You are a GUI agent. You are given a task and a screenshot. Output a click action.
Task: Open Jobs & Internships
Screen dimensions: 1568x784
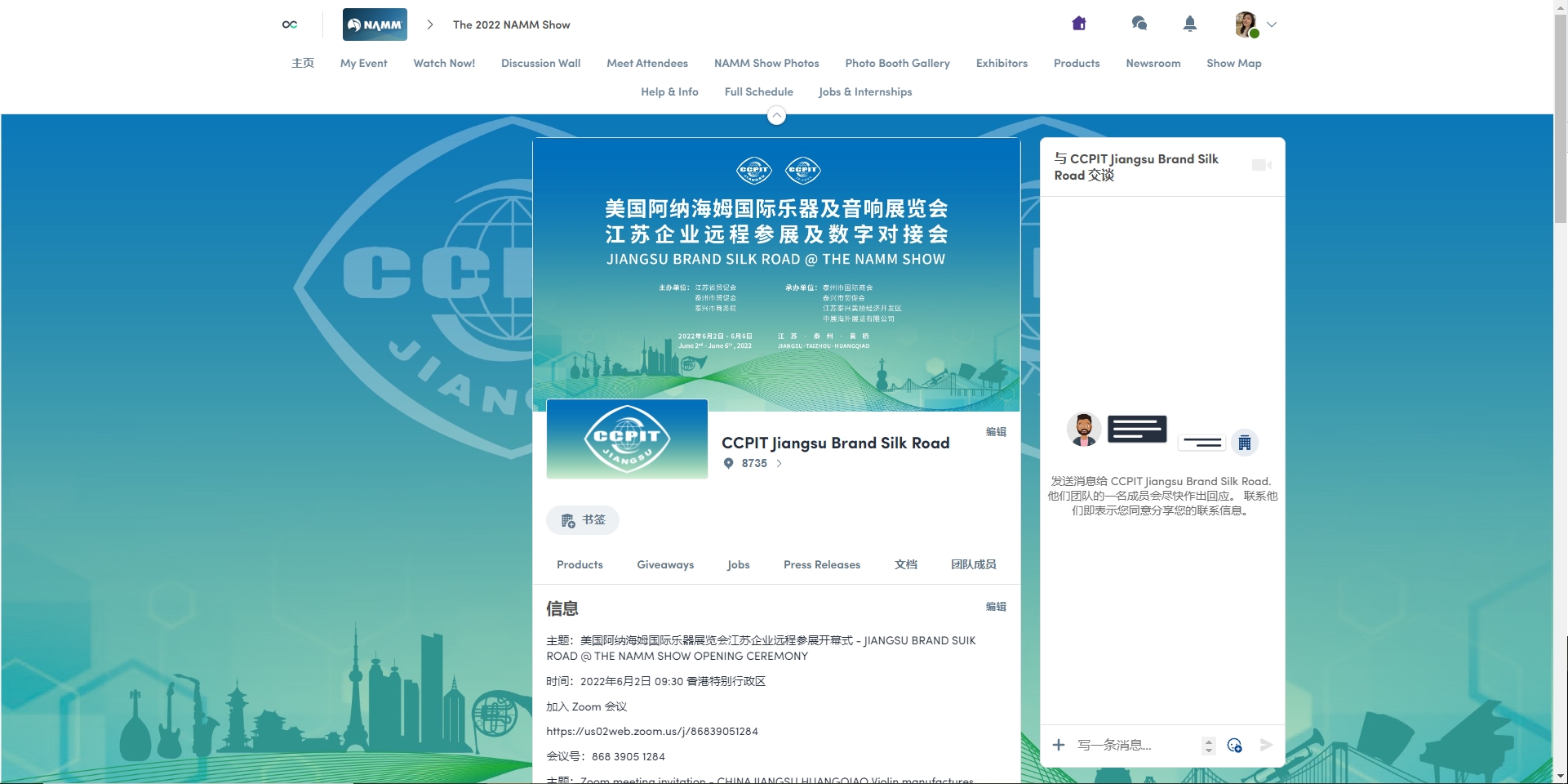(865, 91)
